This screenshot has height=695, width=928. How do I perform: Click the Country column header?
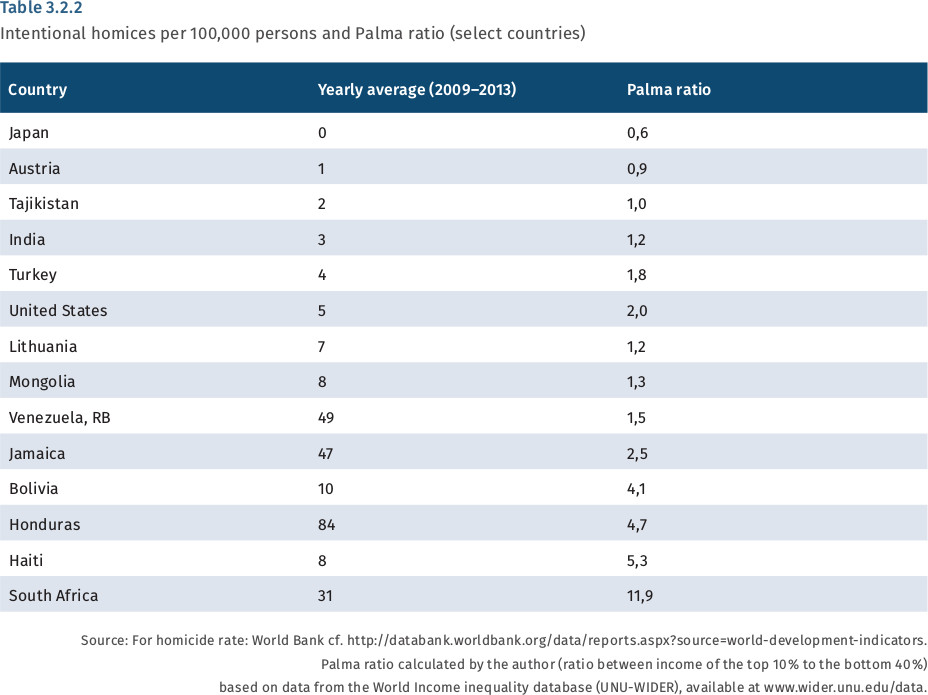(38, 89)
